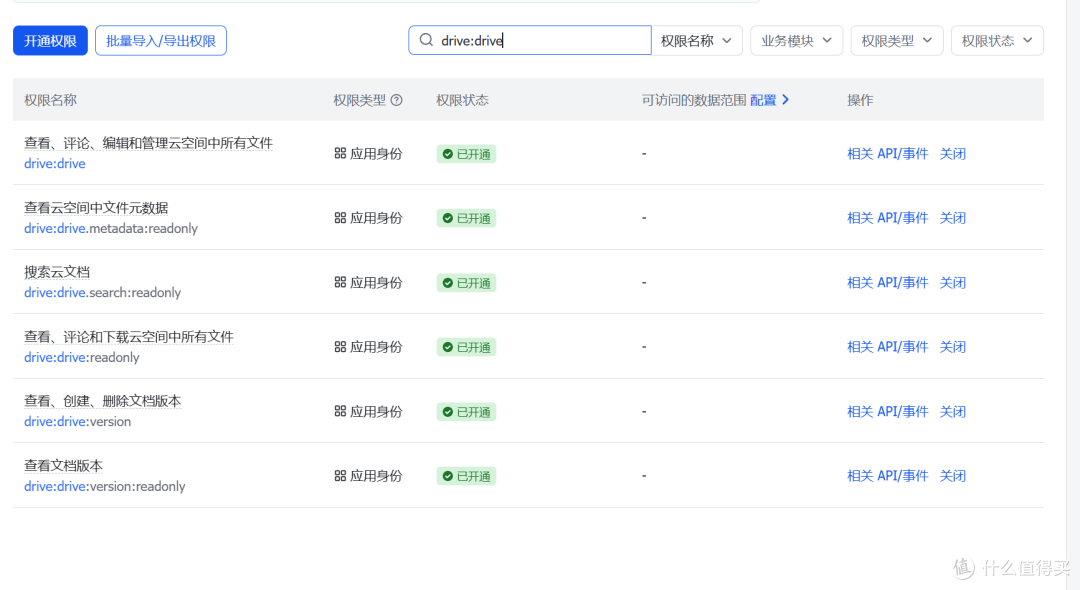Select permission name 查看云空间中文件元数据
This screenshot has height=590, width=1080.
click(x=96, y=208)
